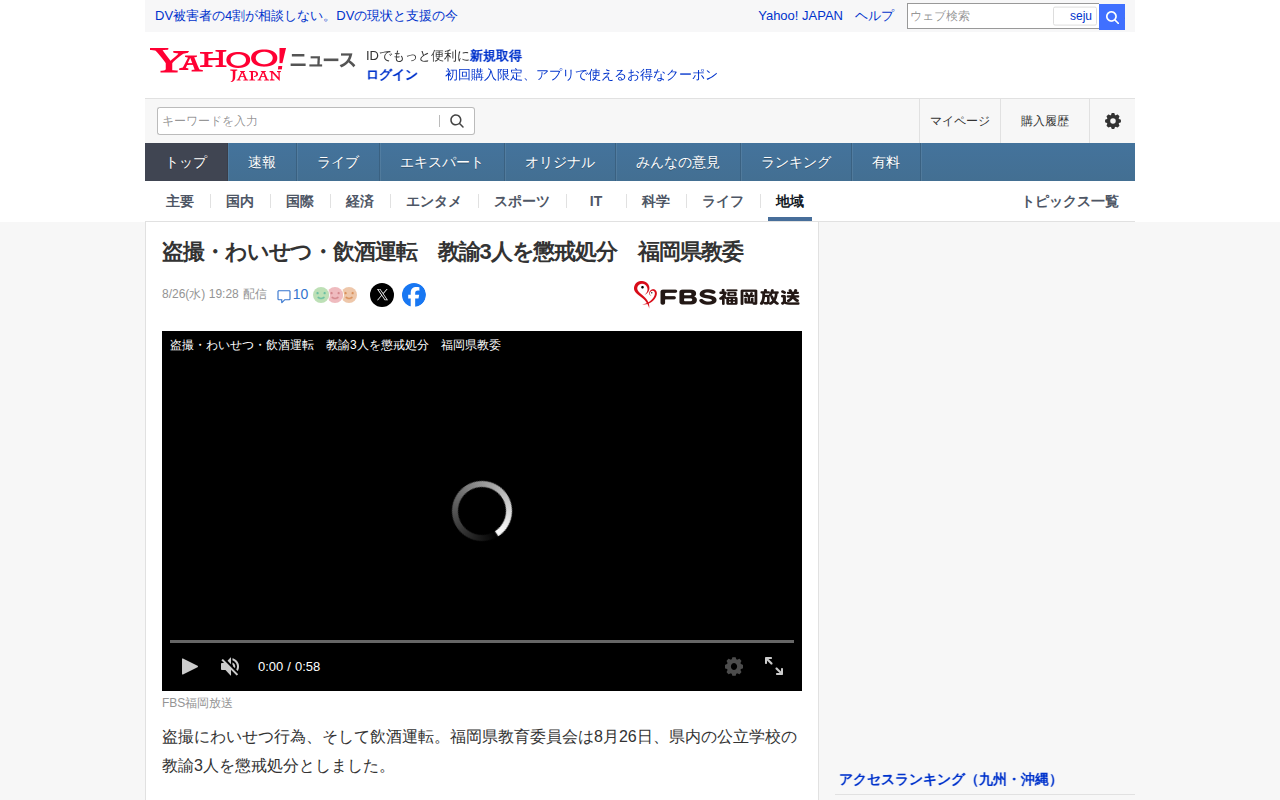Image resolution: width=1280 pixels, height=800 pixels.
Task: Open video settings gear
Action: click(x=734, y=666)
